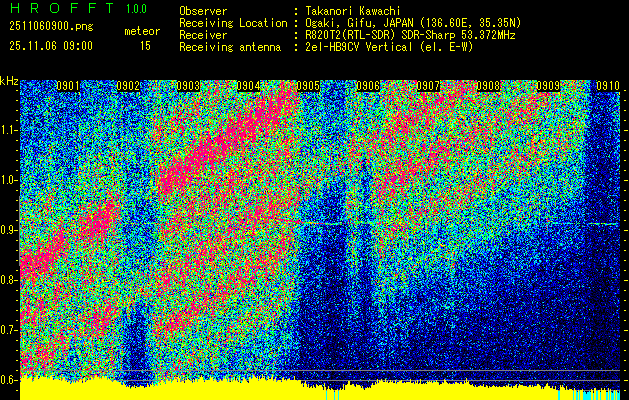
Task: Click the 0905 time marker
Action: click(x=308, y=86)
